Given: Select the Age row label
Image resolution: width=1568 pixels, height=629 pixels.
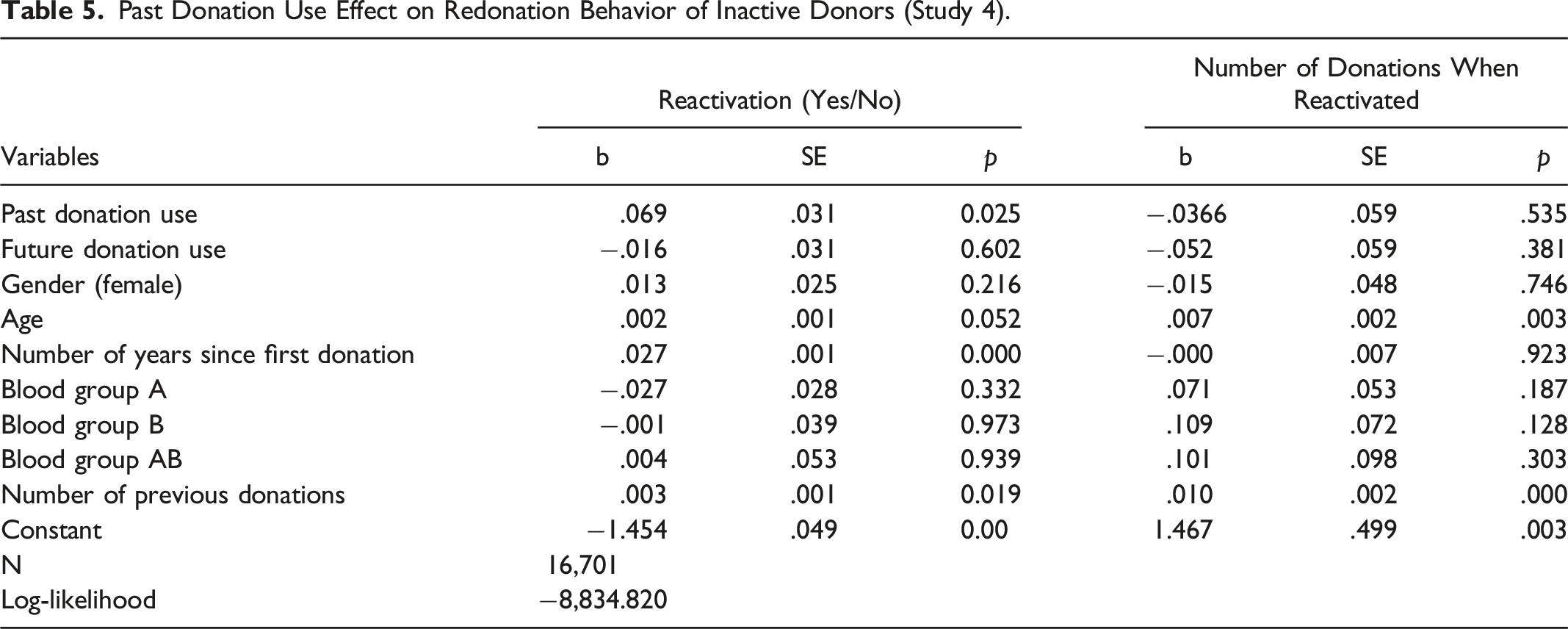Looking at the screenshot, I should coord(22,320).
